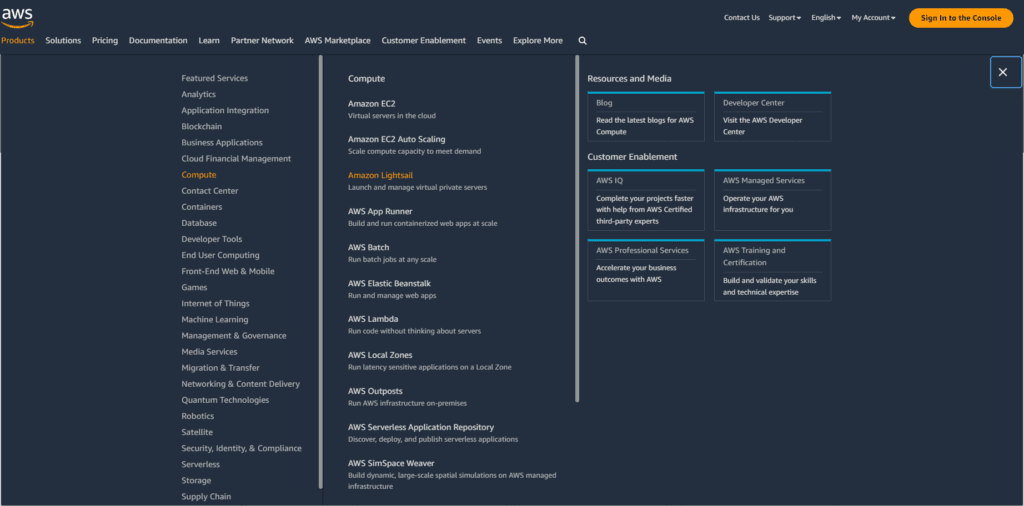Open the search magnifier icon
1024x506 pixels.
pos(583,40)
